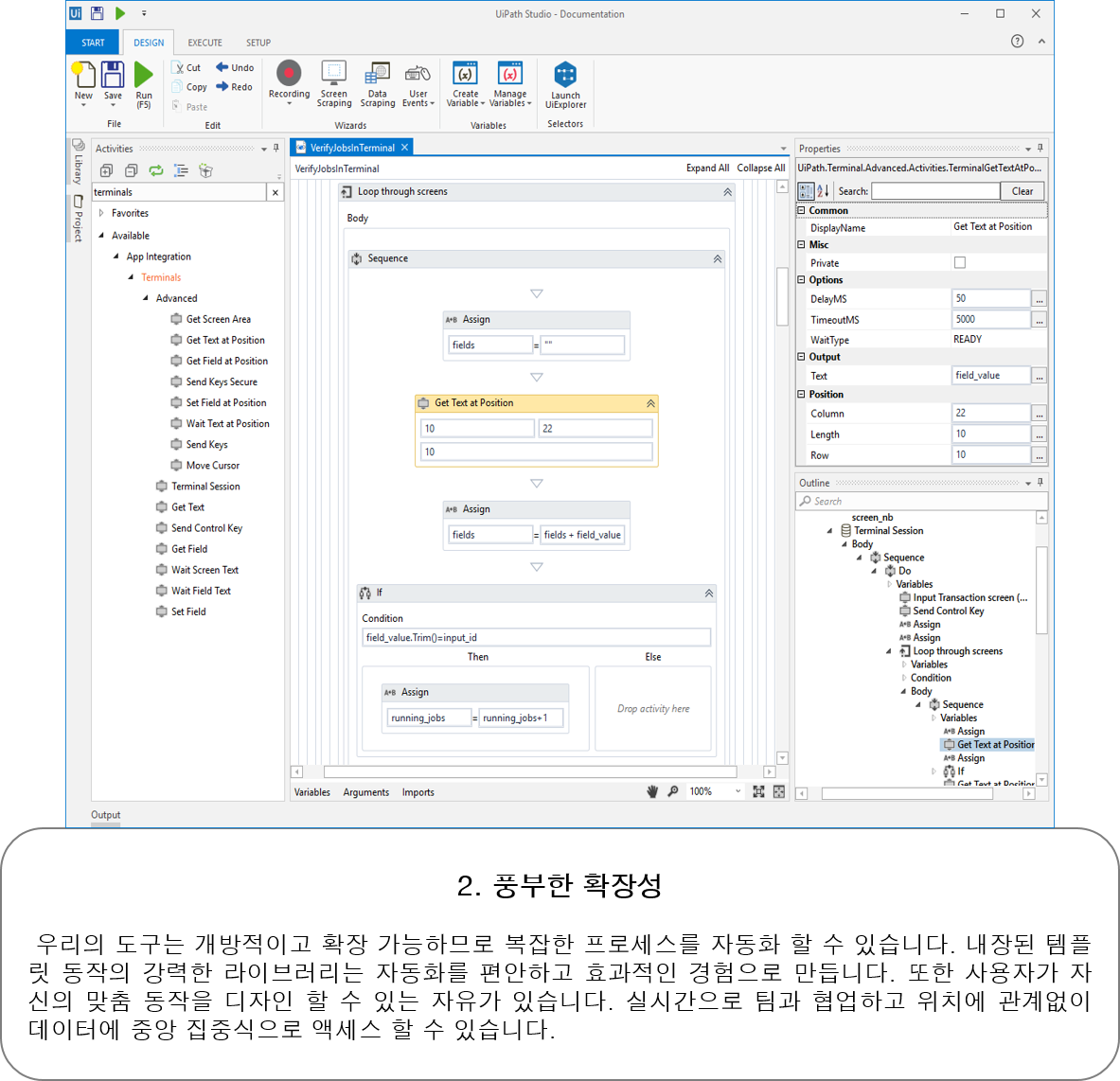Click the quick-access save icon in title bar
1120x1081 pixels.
pyautogui.click(x=98, y=13)
